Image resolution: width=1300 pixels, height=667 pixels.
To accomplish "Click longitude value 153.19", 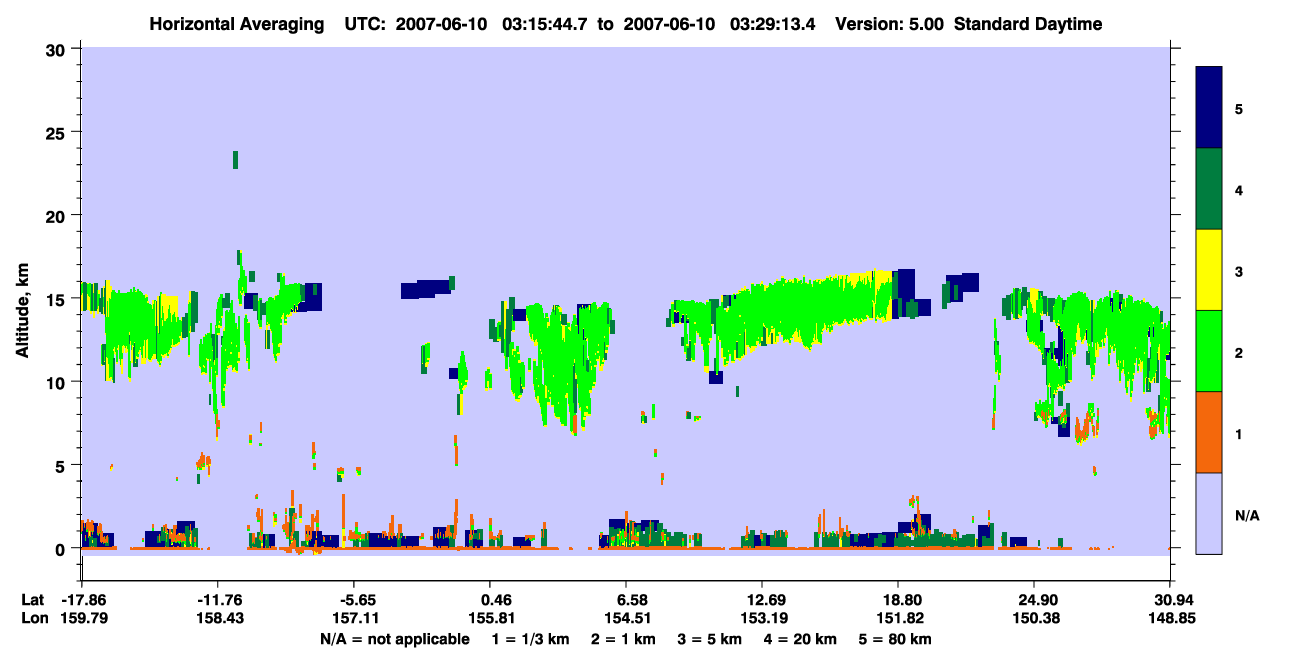I will point(762,618).
